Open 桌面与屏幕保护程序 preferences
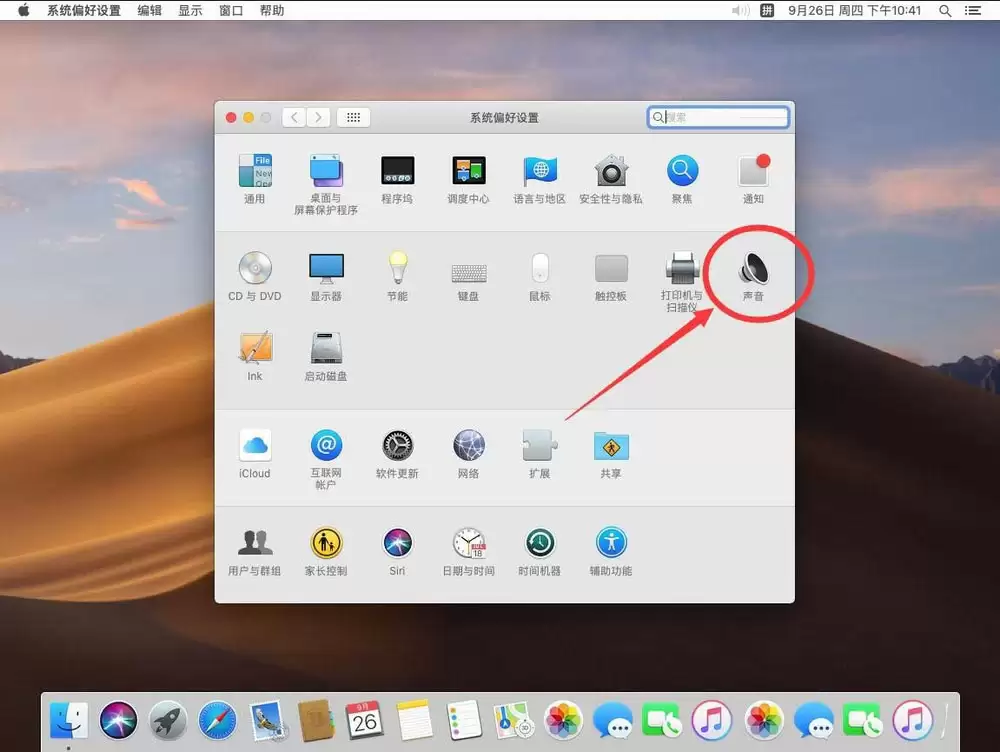This screenshot has width=1000, height=752. (326, 183)
